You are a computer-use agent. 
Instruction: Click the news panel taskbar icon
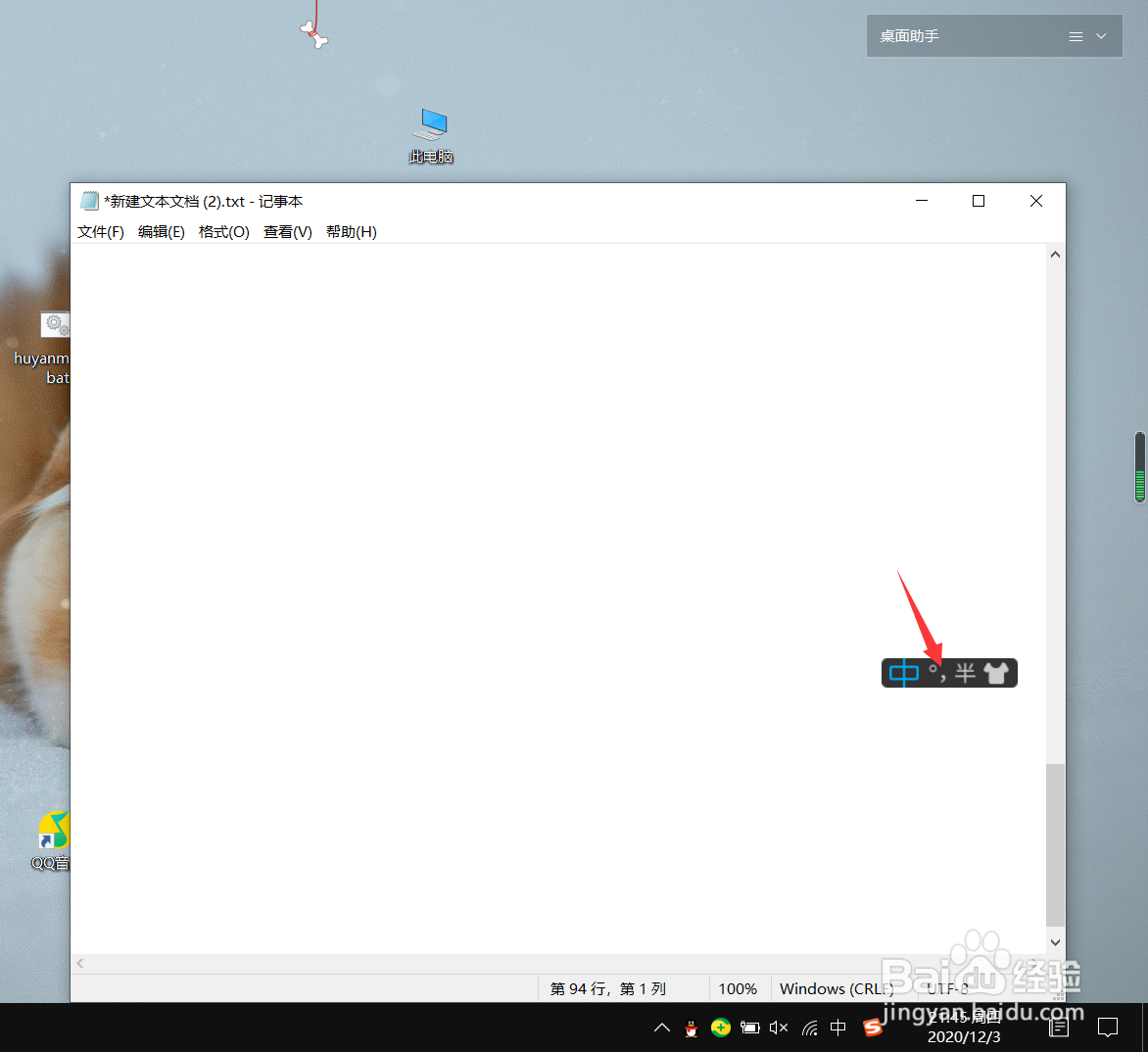pyautogui.click(x=1059, y=1028)
